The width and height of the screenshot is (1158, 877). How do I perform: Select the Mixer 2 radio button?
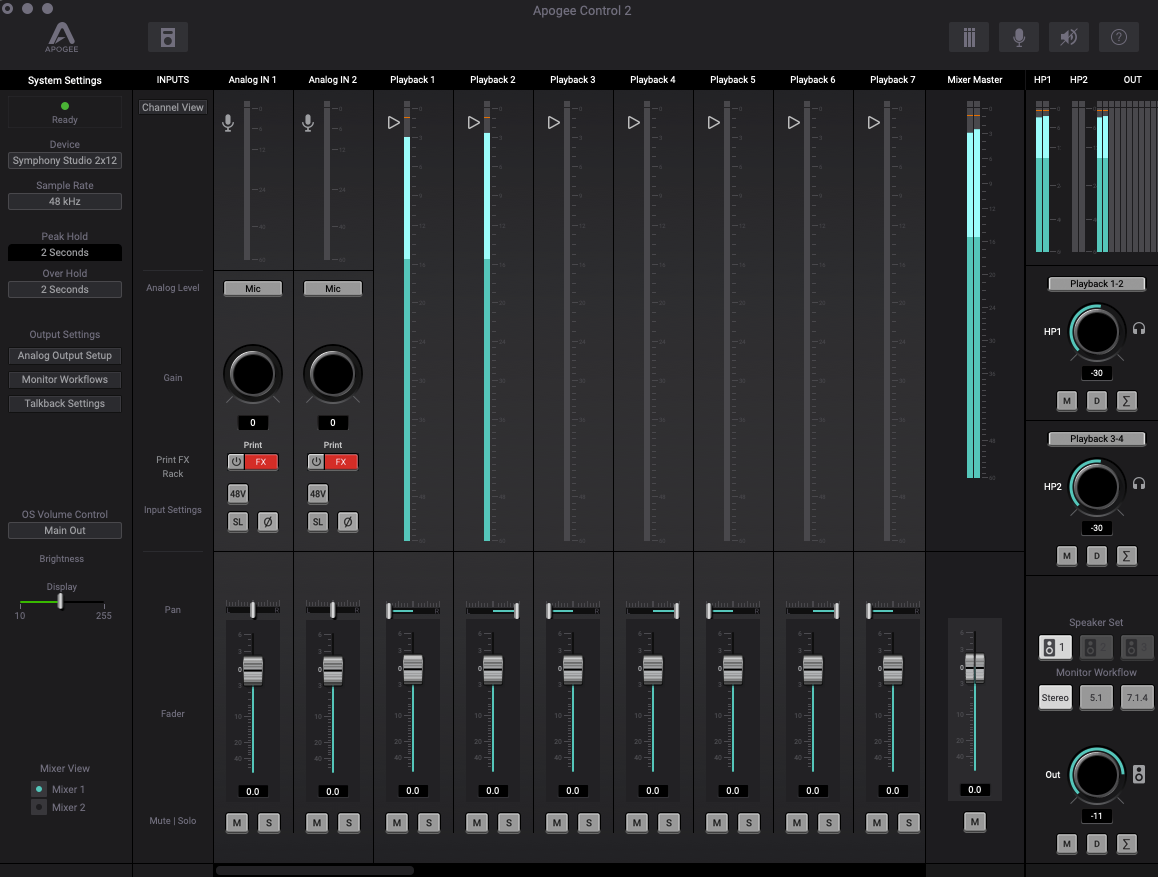(x=39, y=807)
